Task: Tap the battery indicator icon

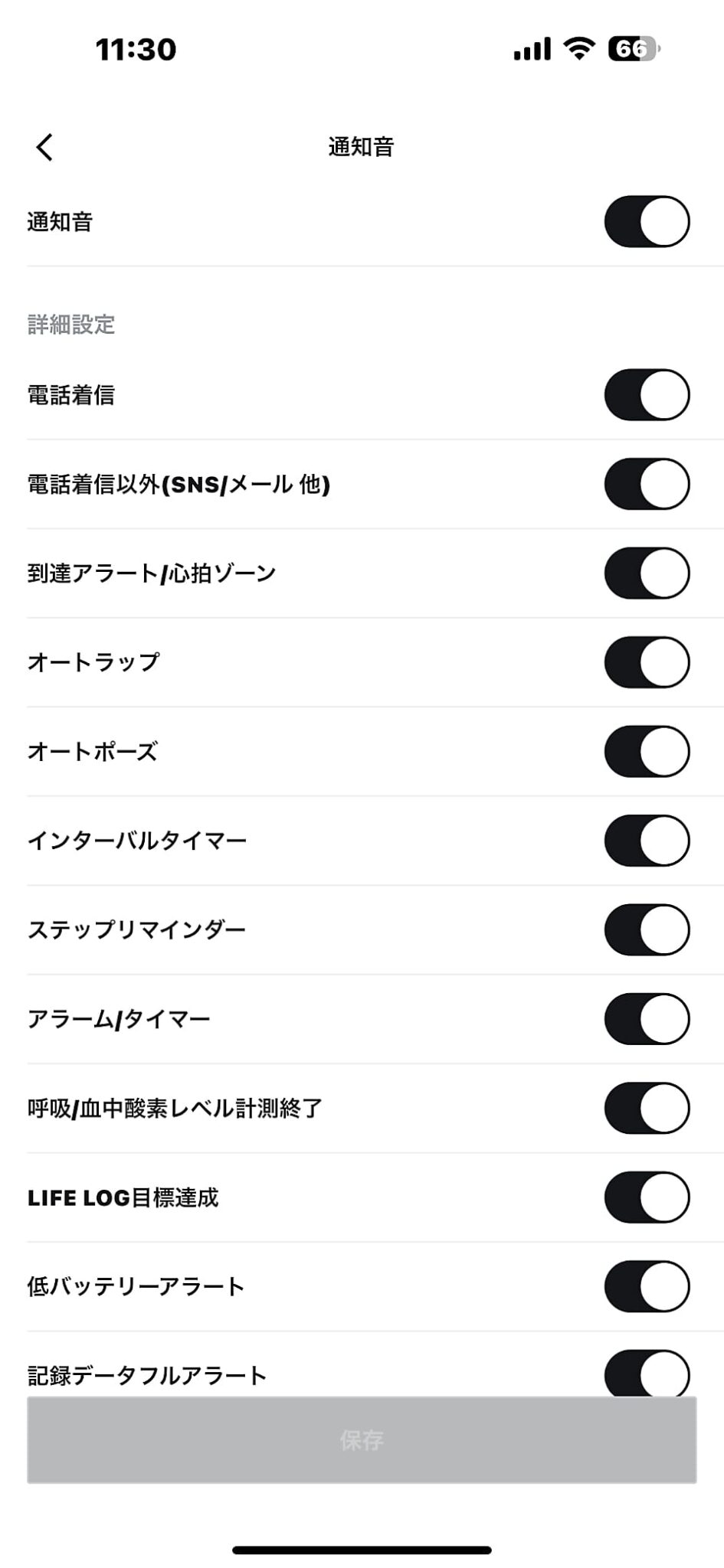Action: click(x=633, y=50)
